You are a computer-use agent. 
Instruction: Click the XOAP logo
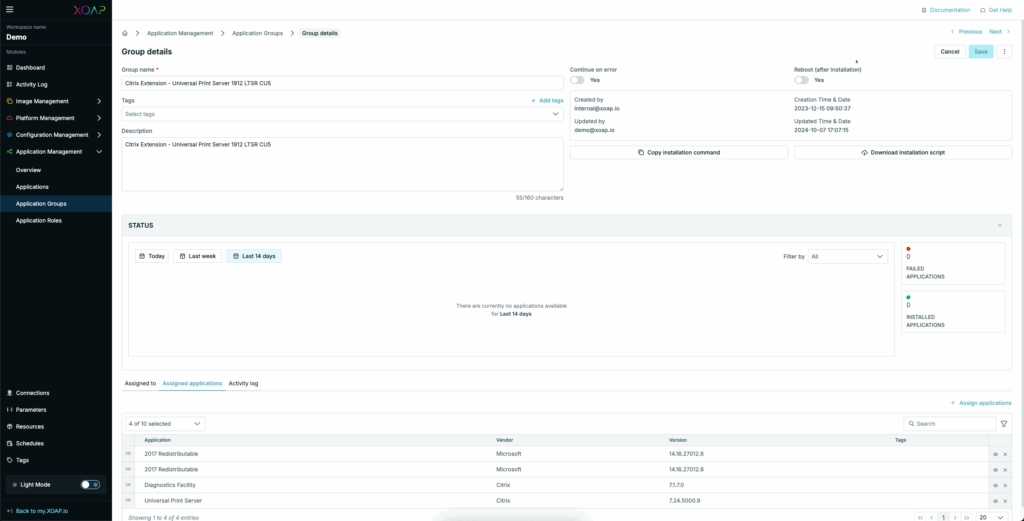point(89,9)
